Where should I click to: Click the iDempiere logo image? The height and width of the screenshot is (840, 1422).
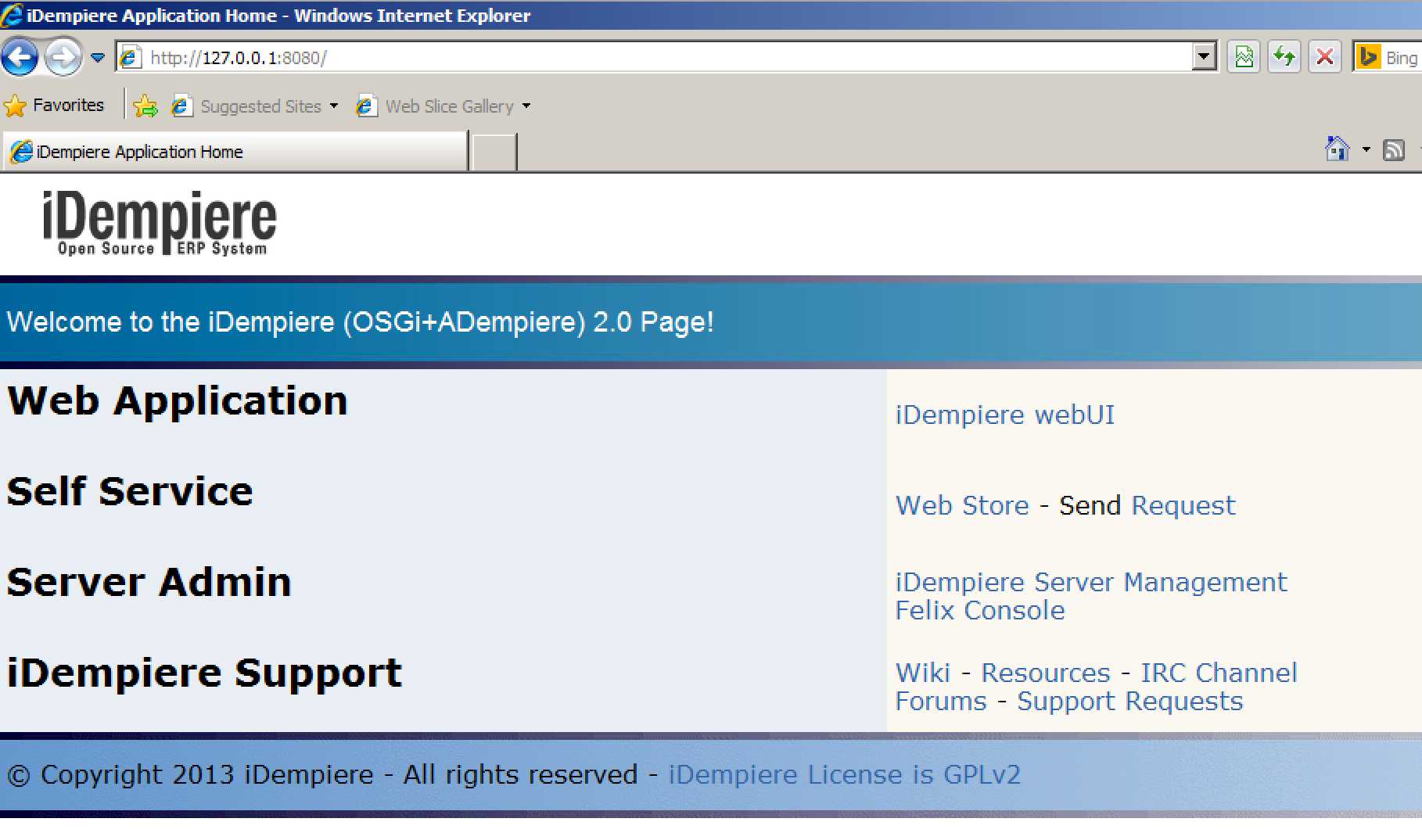(159, 223)
